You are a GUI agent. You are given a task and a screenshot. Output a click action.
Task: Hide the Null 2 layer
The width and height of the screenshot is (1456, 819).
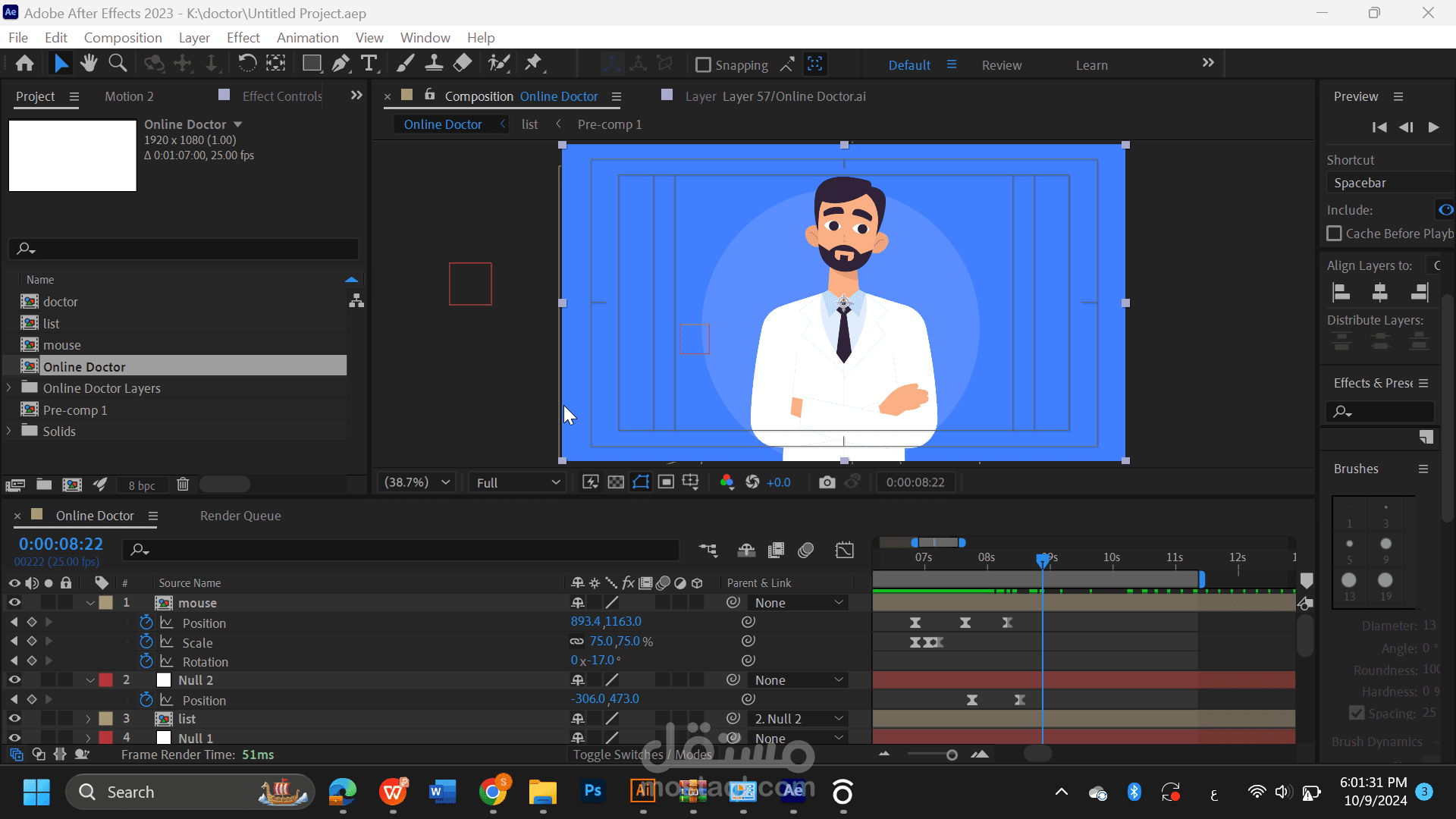coord(14,680)
